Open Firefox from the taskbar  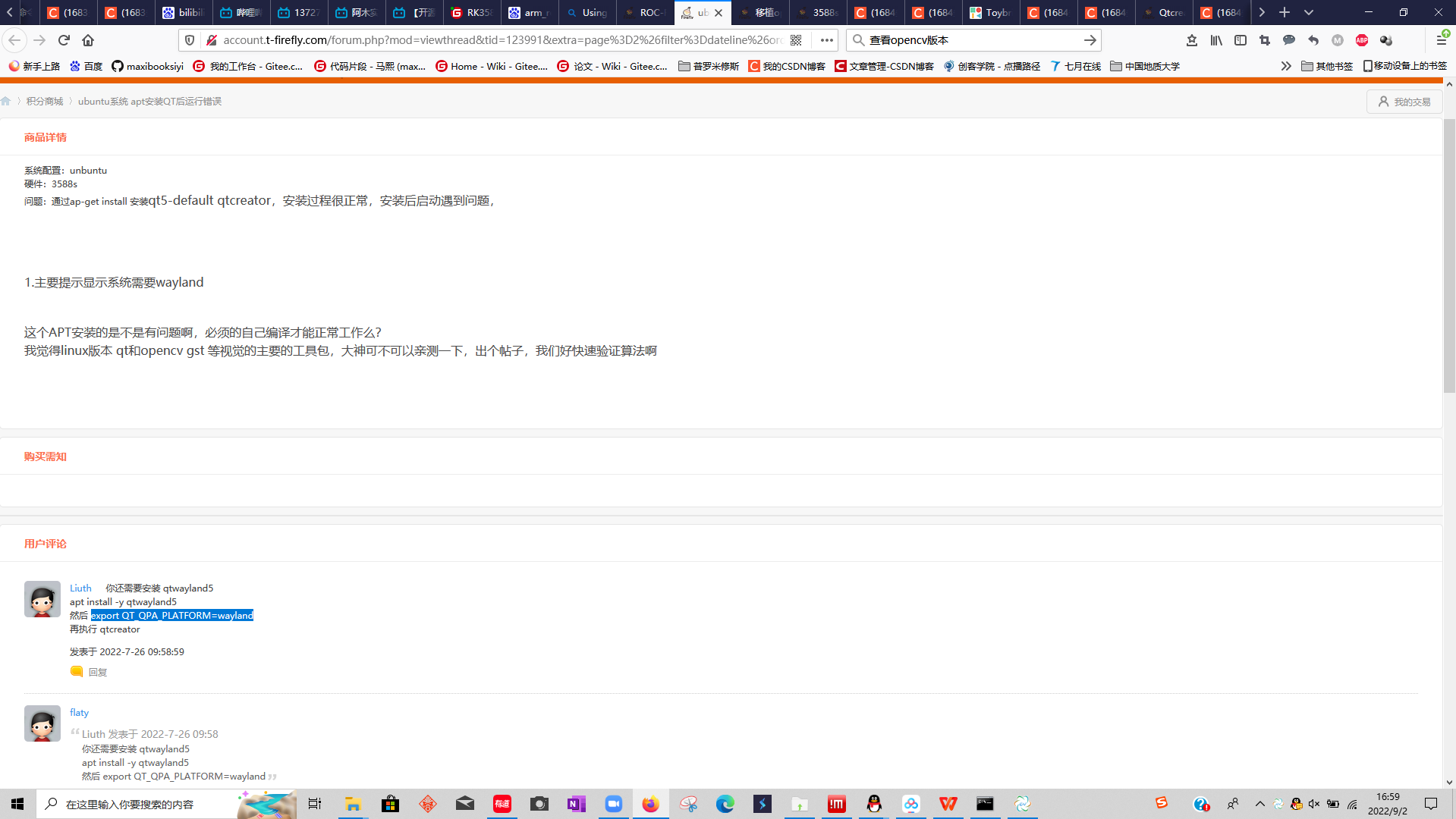(x=650, y=804)
